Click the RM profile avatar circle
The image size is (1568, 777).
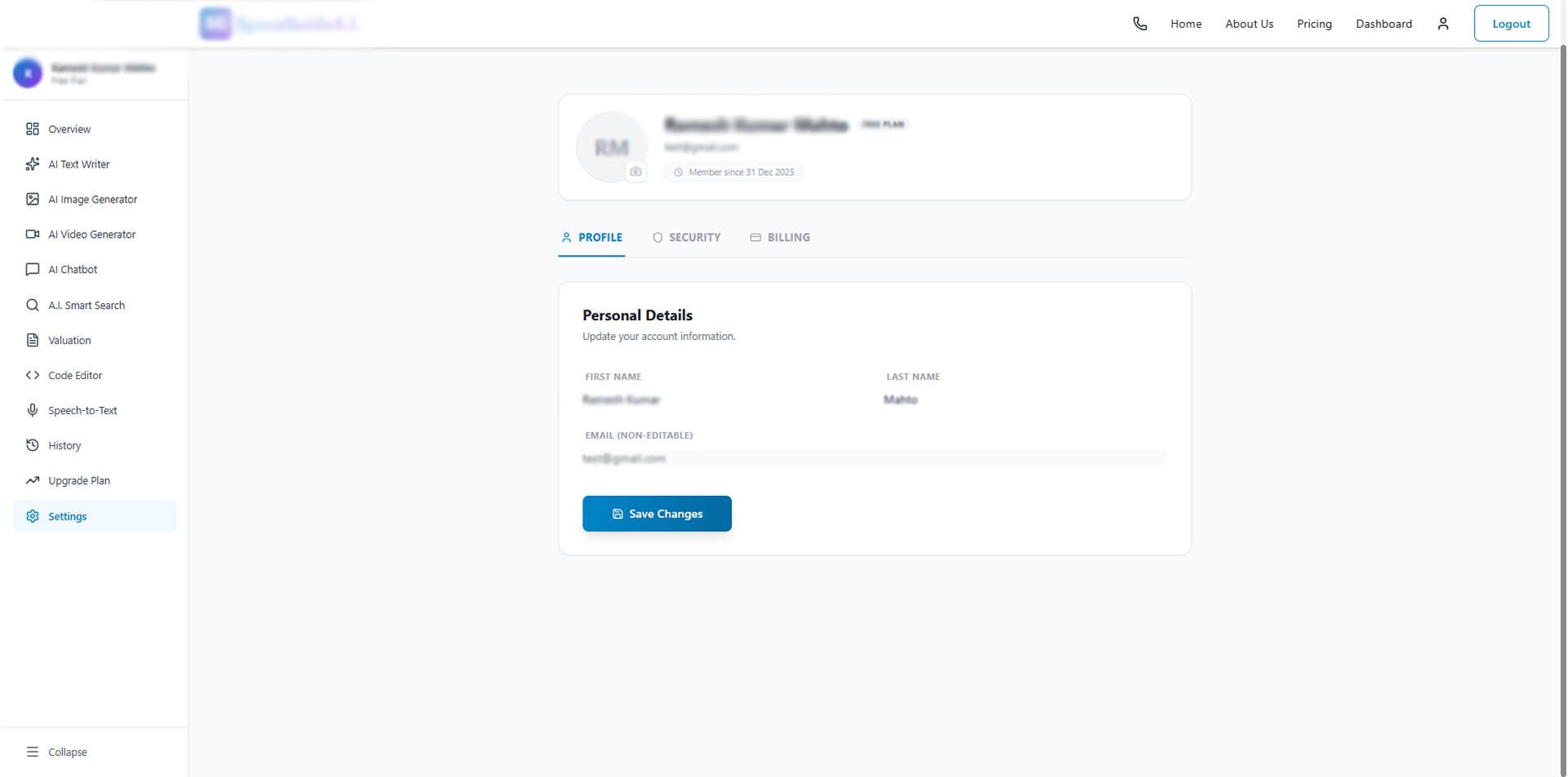[x=612, y=147]
